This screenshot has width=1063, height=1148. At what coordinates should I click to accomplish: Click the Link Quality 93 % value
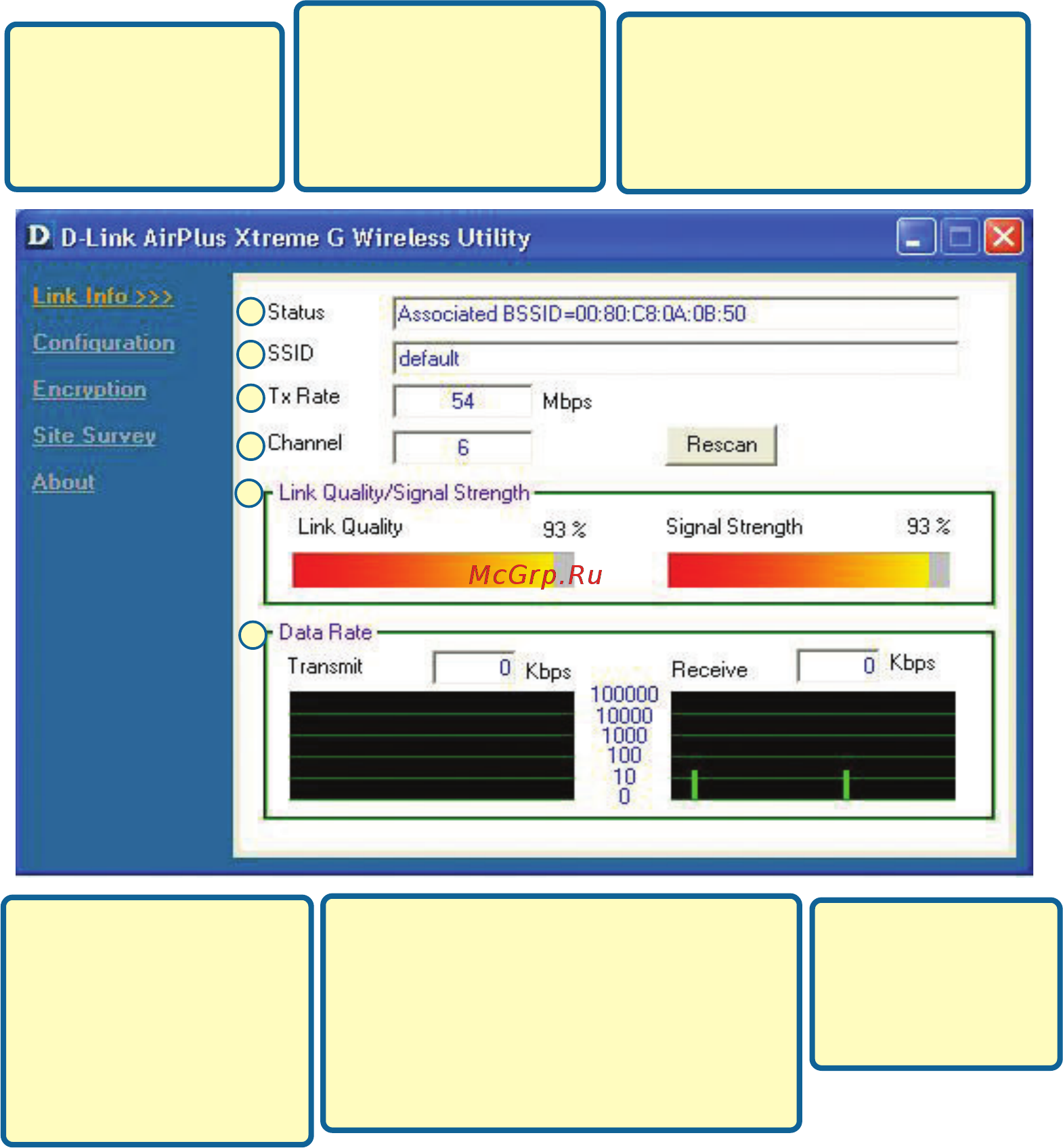[x=564, y=529]
